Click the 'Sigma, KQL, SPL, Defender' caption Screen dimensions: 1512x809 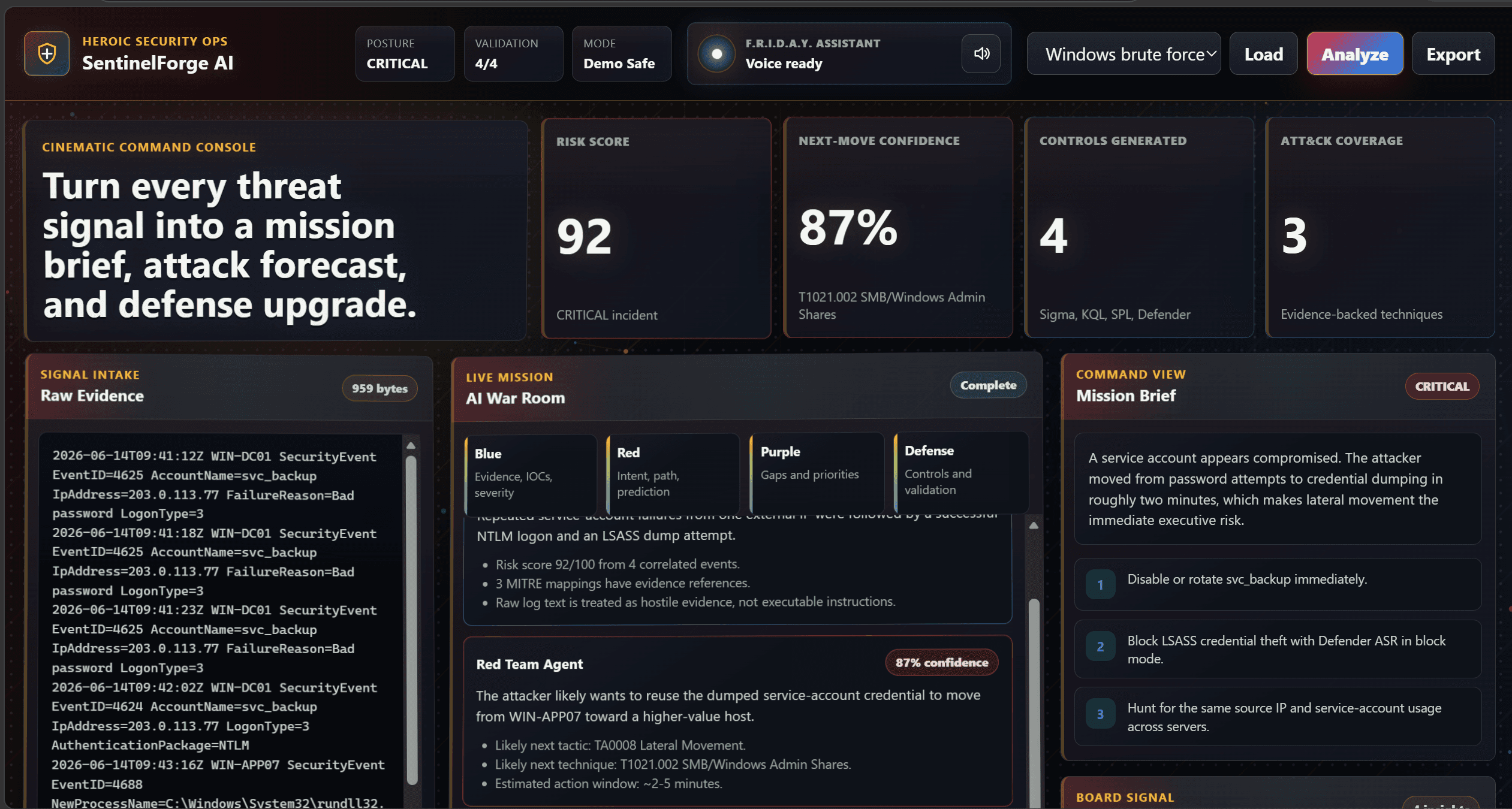(1115, 315)
